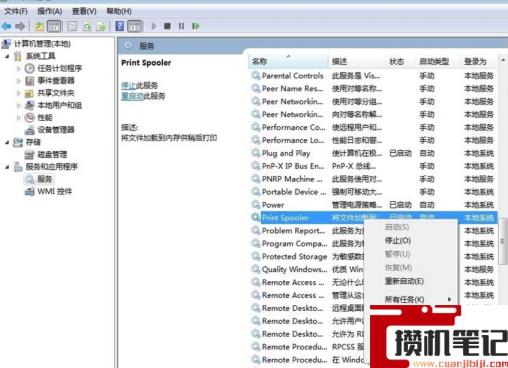This screenshot has width=508, height=368.
Task: Select the Peer Name Res... service row
Action: coord(373,89)
